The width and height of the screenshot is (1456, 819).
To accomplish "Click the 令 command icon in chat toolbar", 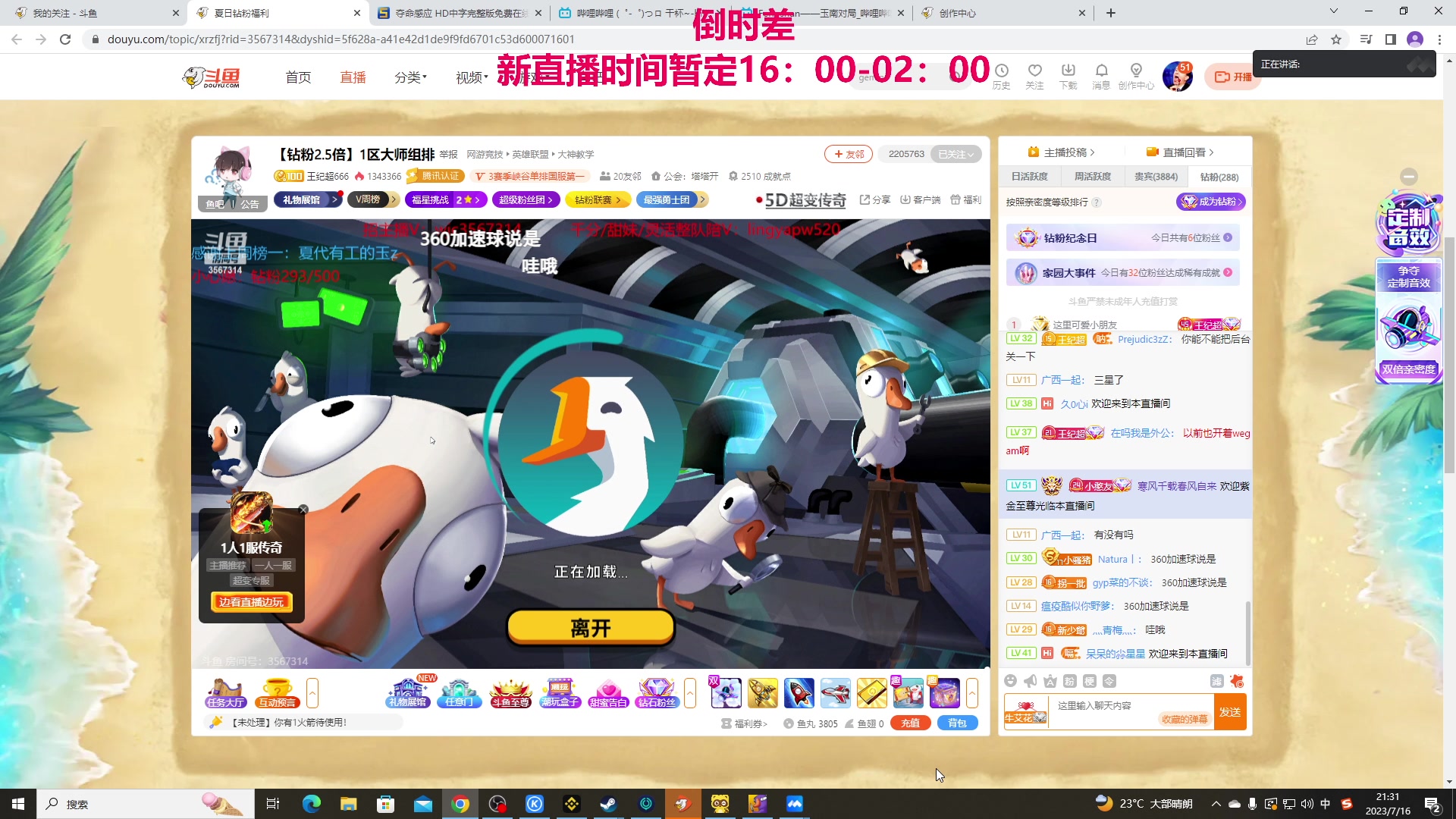I will pyautogui.click(x=1109, y=681).
